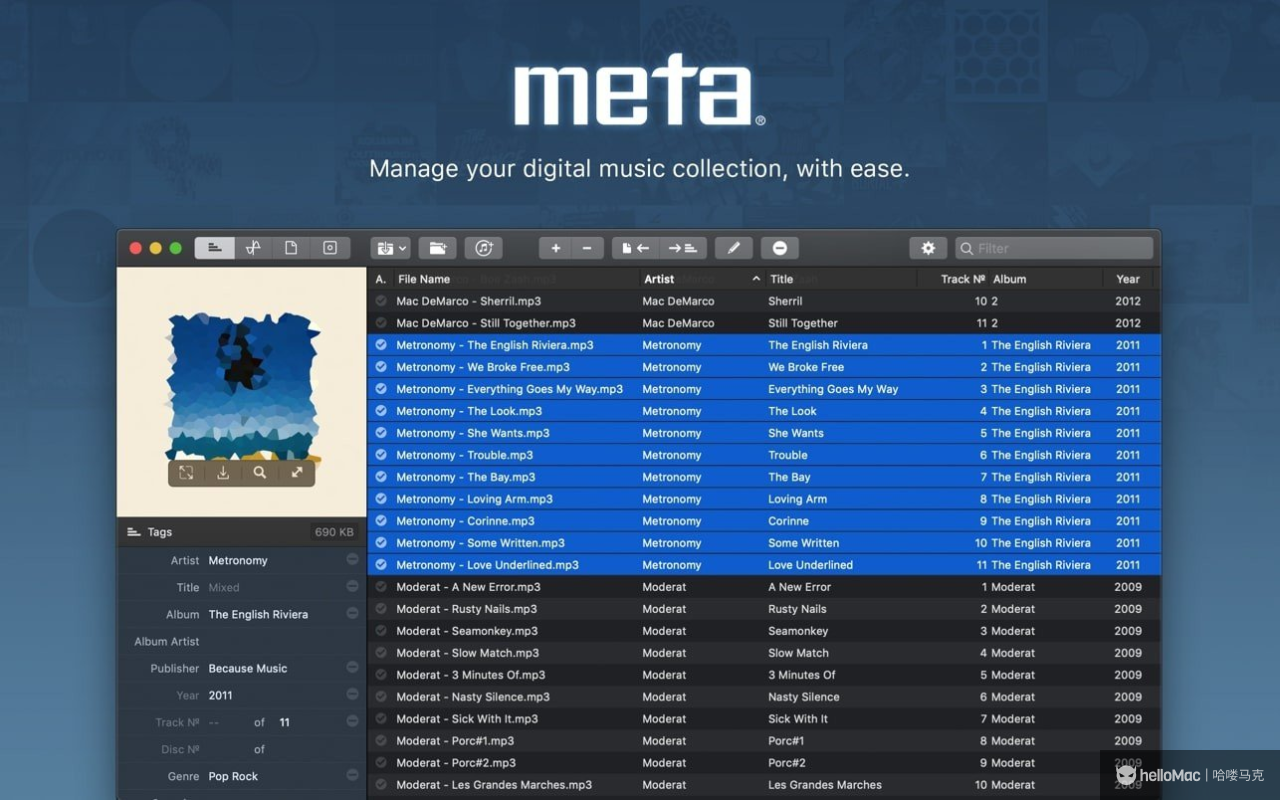Click the pencil edit icon
Screen dimensions: 1280x800
coord(733,248)
